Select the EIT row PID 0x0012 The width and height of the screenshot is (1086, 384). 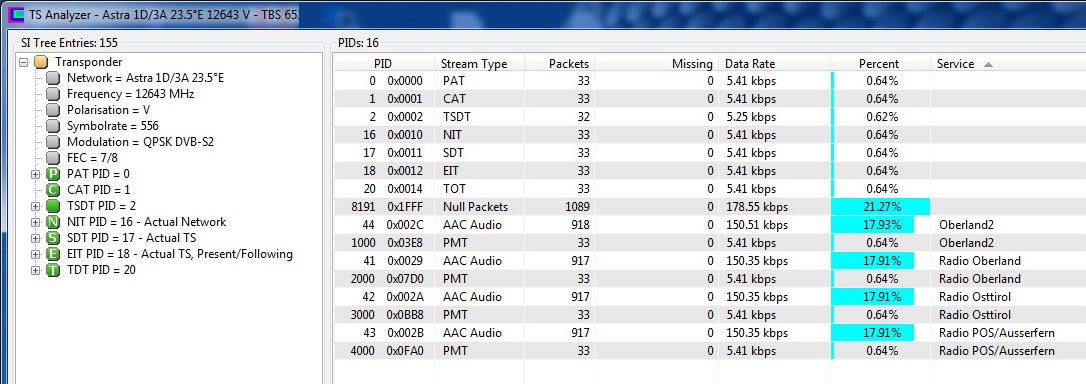pyautogui.click(x=710, y=171)
